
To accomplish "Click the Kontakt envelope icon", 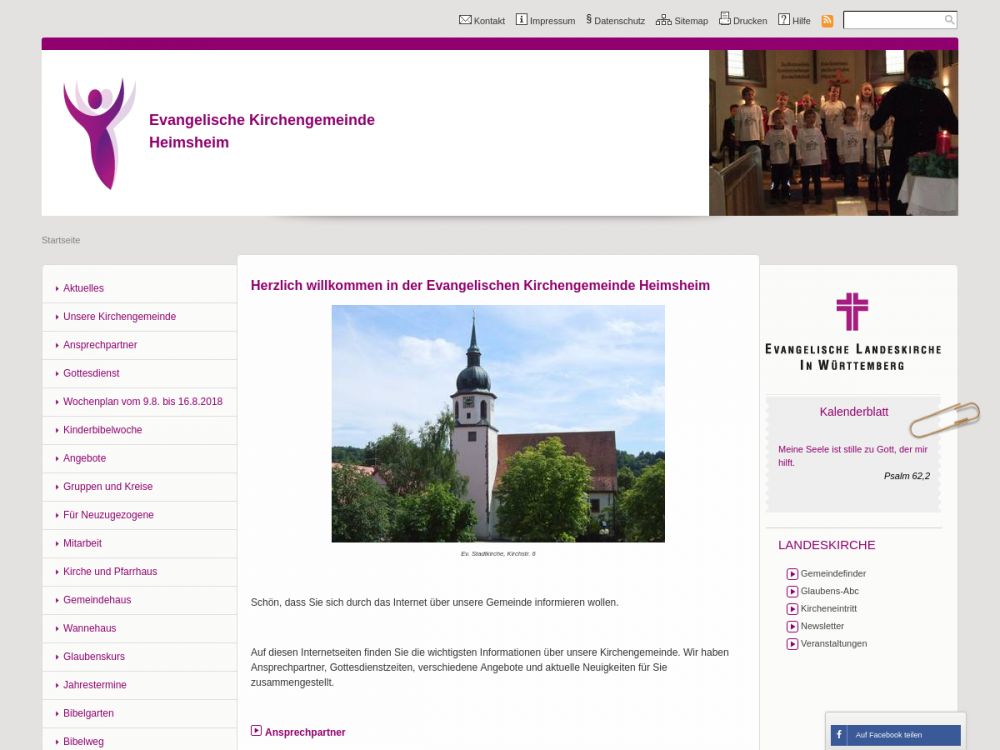I will click(465, 20).
